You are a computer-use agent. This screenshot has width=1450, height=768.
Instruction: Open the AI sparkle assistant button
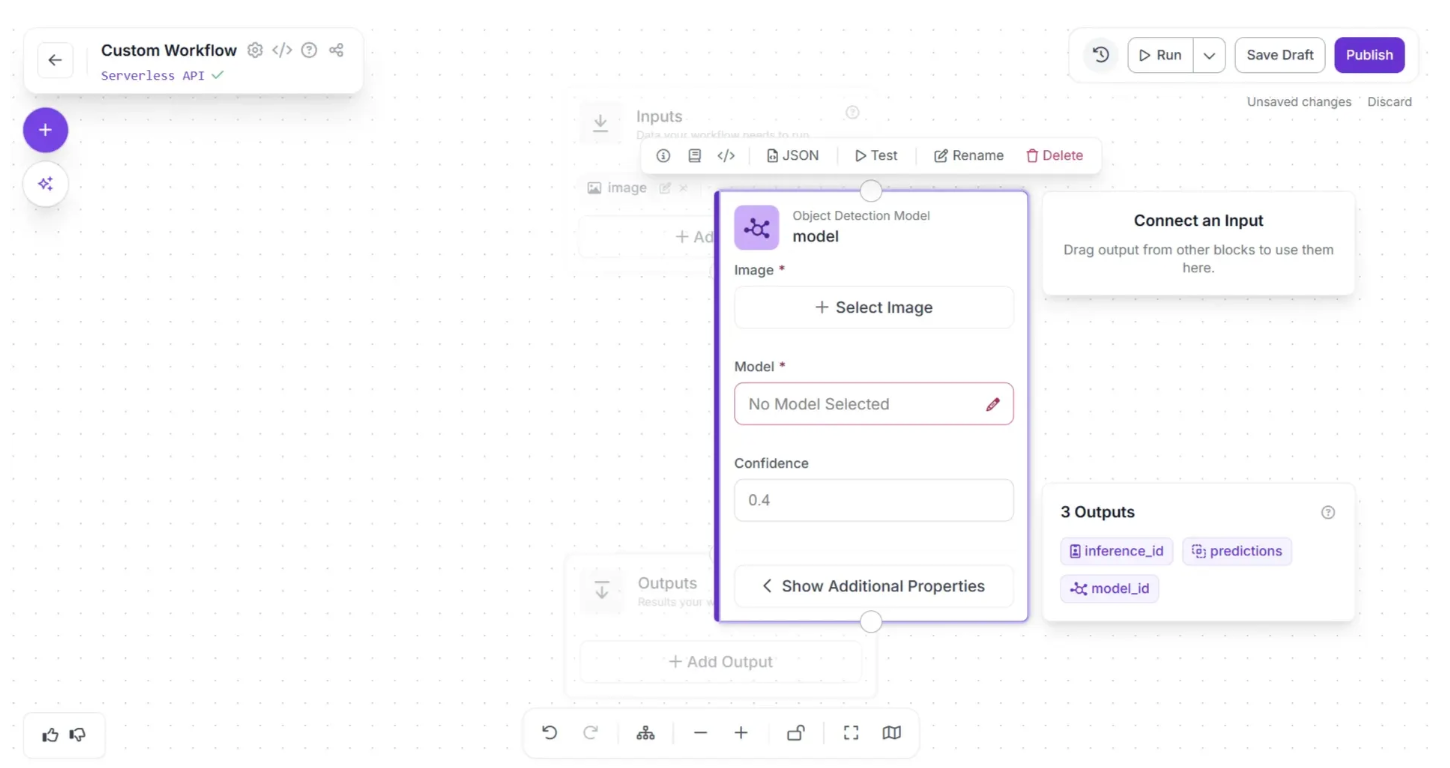tap(45, 184)
